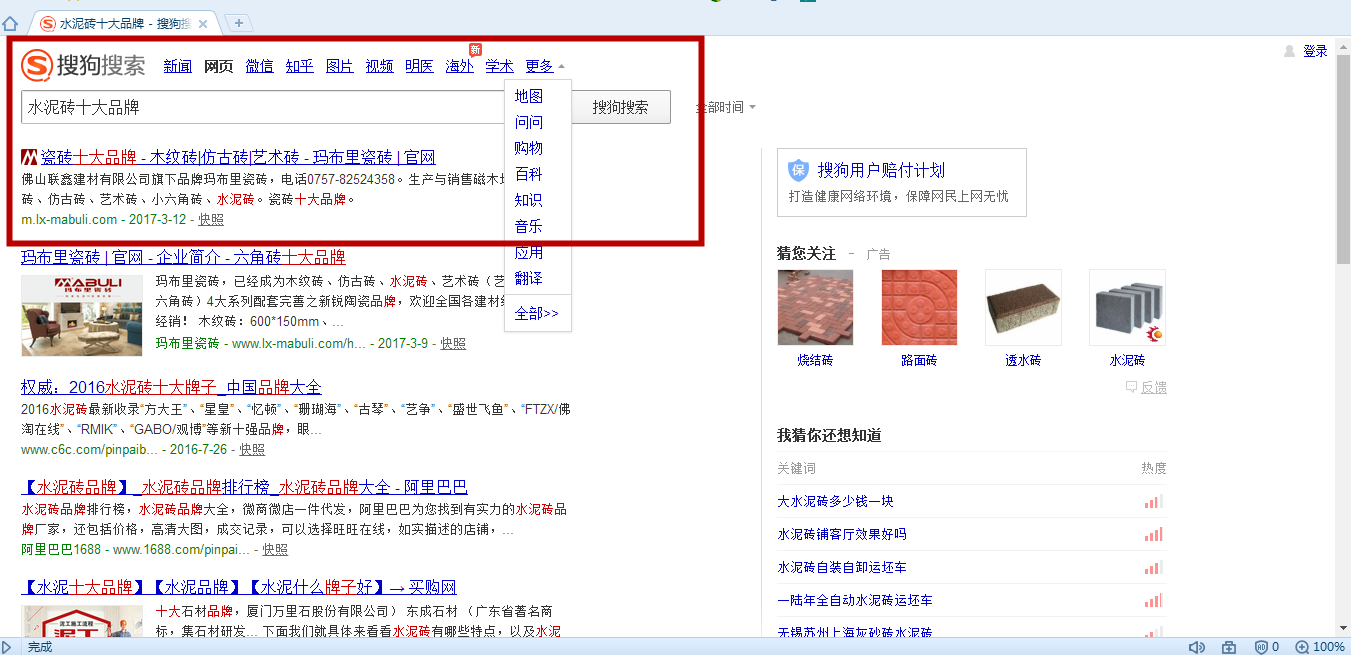Switch to the 微信 search tab
Image resolution: width=1351 pixels, height=655 pixels.
pos(259,66)
